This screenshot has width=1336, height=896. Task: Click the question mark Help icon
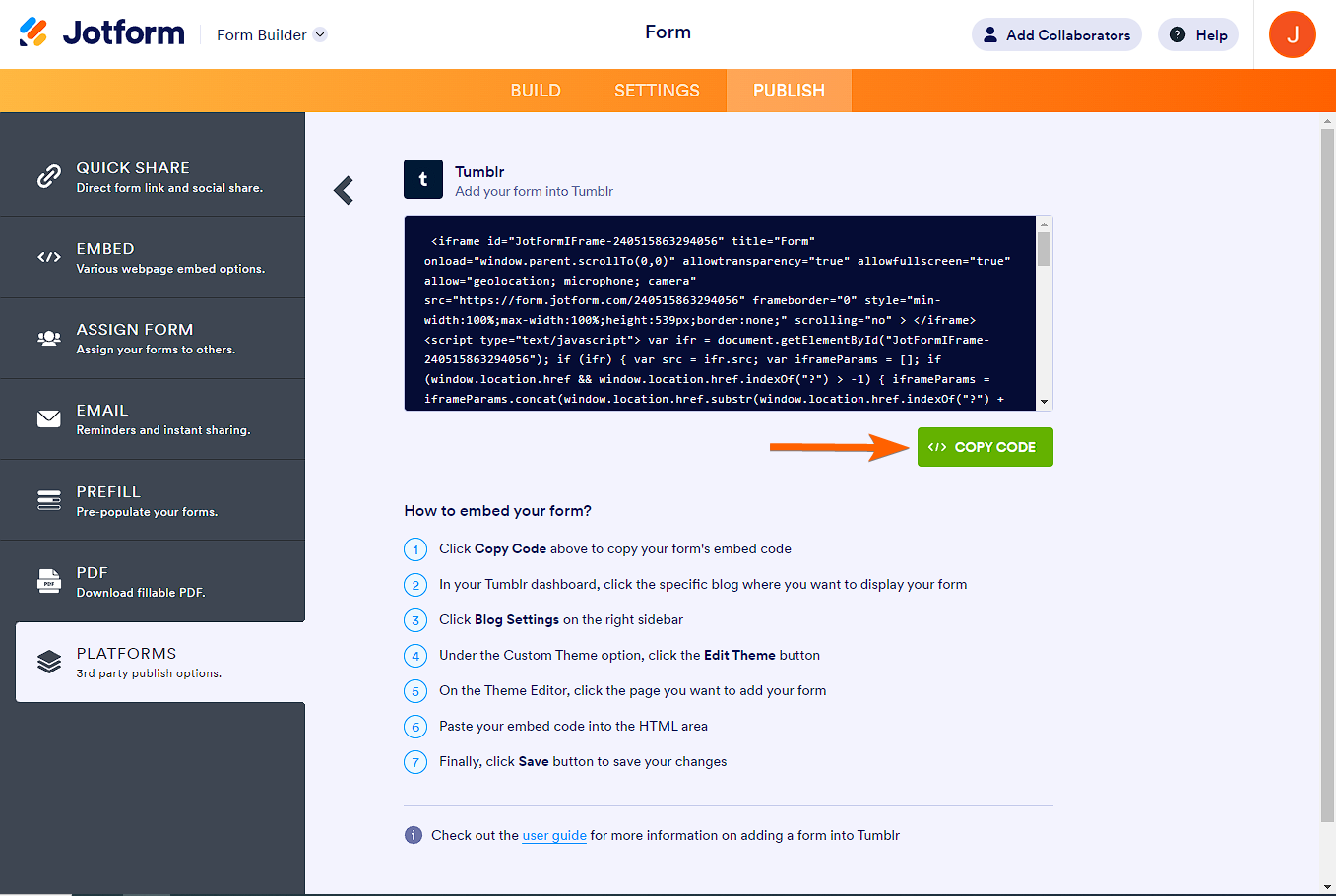coord(1177,34)
